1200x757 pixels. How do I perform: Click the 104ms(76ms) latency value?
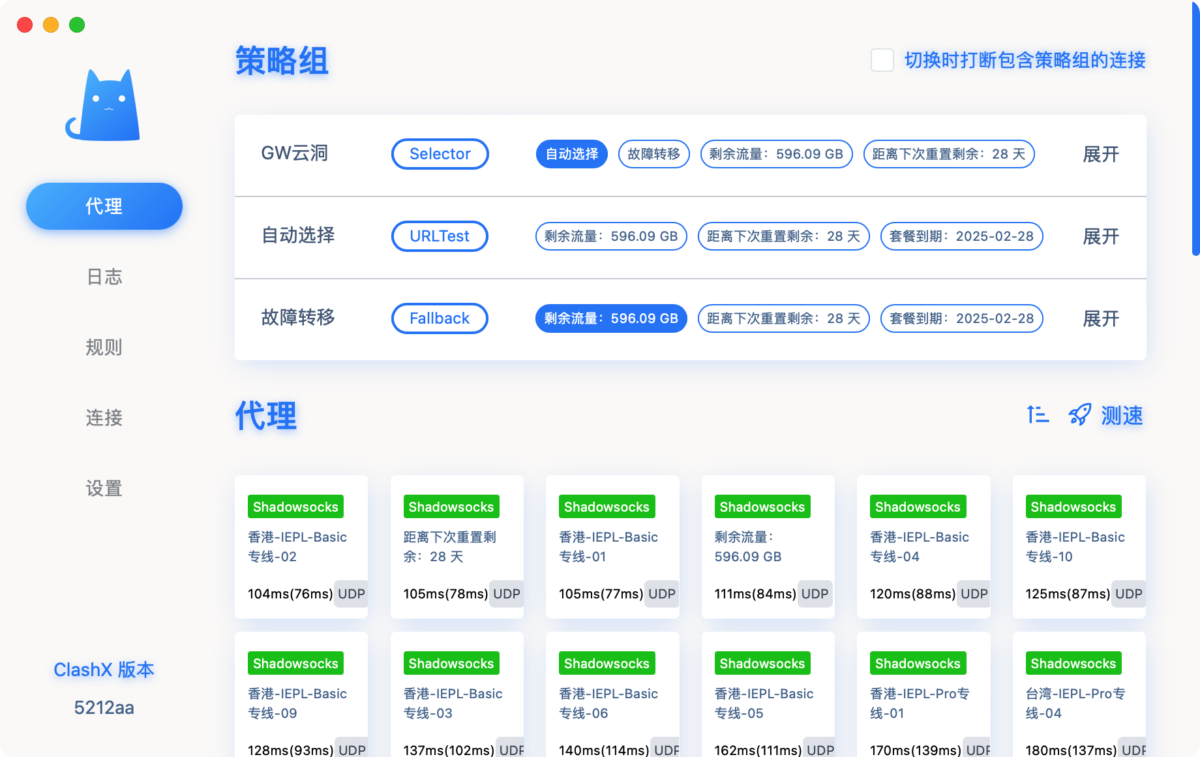pyautogui.click(x=290, y=594)
